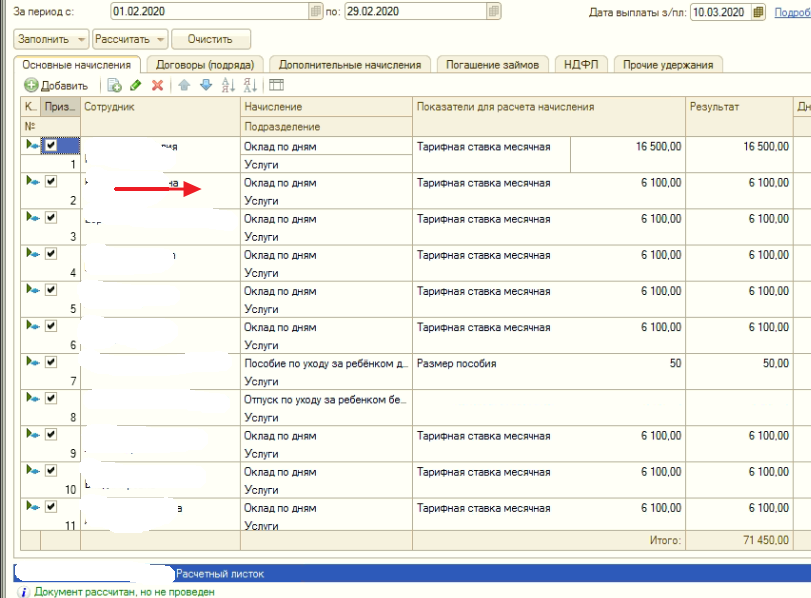The width and height of the screenshot is (811, 598).
Task: Click the green Add (Добавить) button
Action: (56, 86)
